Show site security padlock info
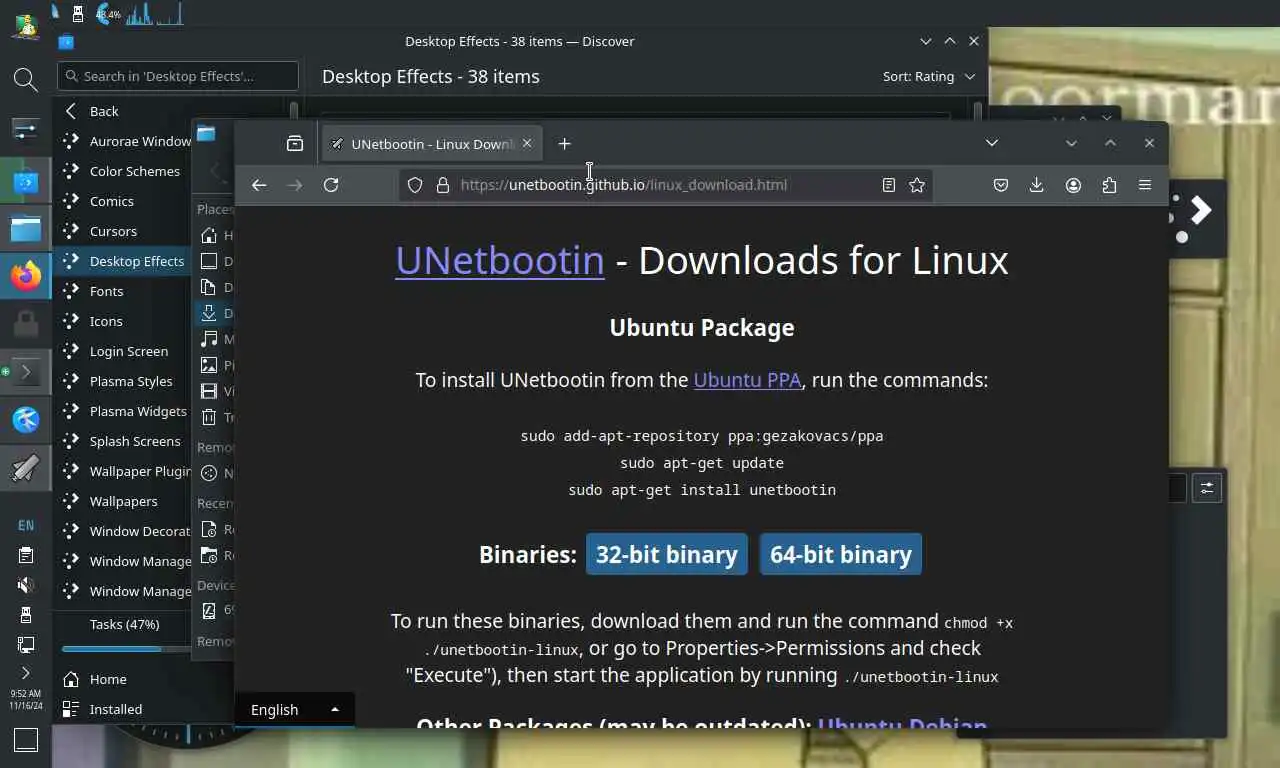Image resolution: width=1280 pixels, height=768 pixels. point(443,185)
